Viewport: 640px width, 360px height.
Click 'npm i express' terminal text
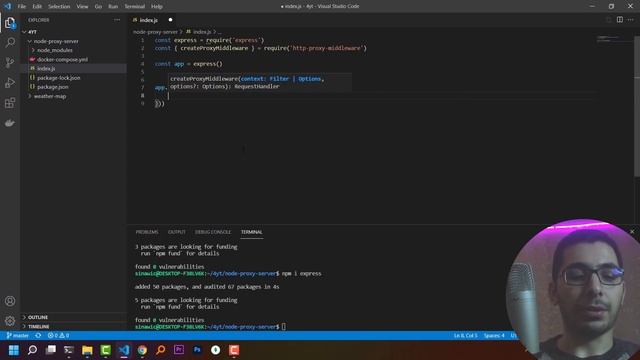click(301, 273)
